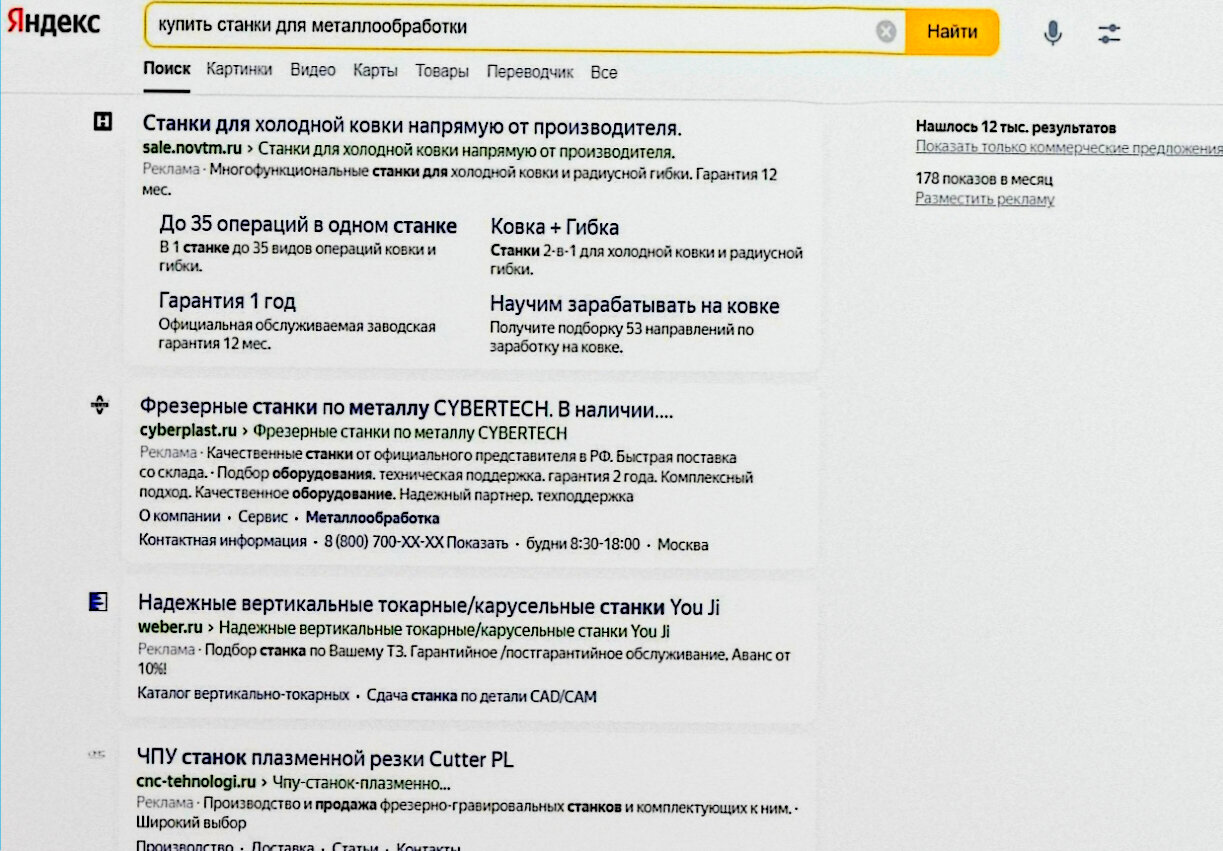The height and width of the screenshot is (851, 1223).
Task: Activate the voice search microphone
Action: coord(1051,31)
